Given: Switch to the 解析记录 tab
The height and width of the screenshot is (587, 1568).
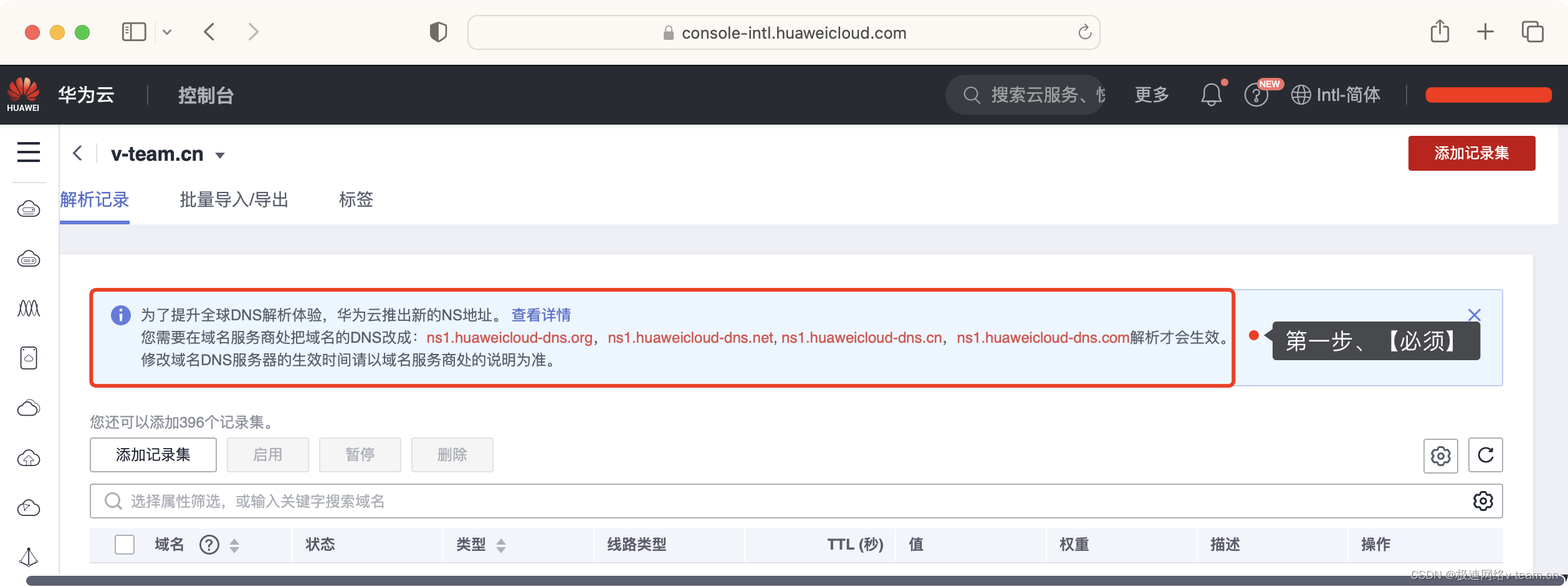Looking at the screenshot, I should (95, 200).
